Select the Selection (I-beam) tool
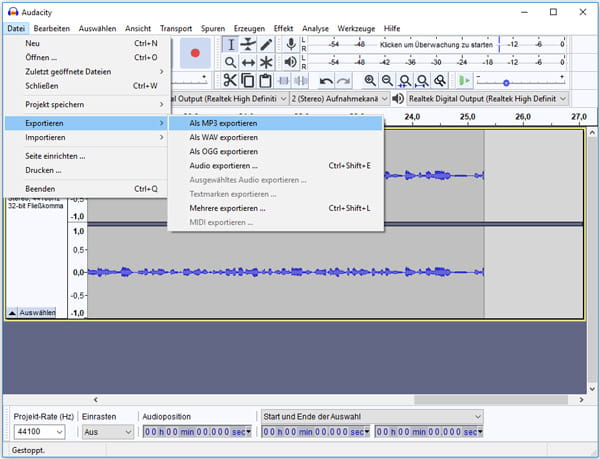 [x=231, y=44]
